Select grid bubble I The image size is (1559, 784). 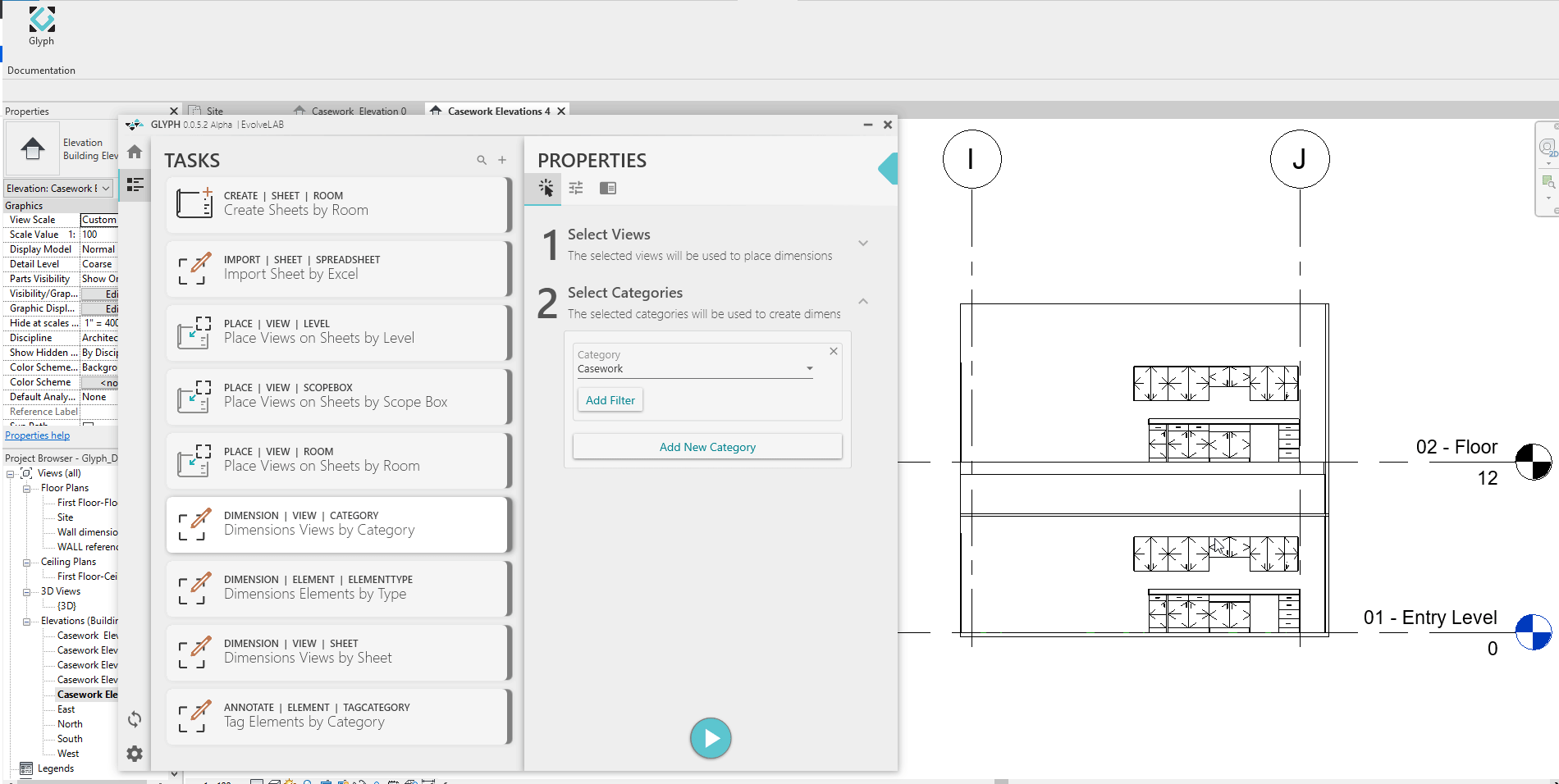(972, 158)
